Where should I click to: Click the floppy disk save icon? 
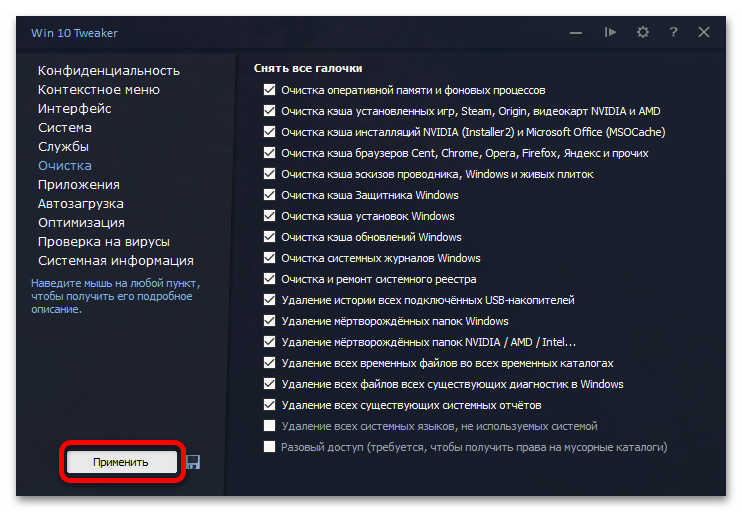click(193, 462)
